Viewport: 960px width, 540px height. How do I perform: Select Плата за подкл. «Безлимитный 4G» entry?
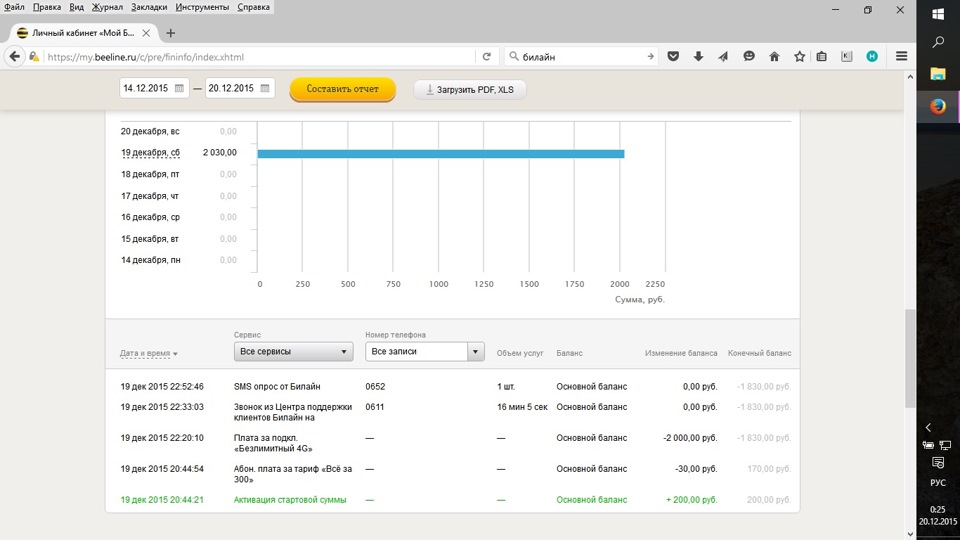(273, 443)
